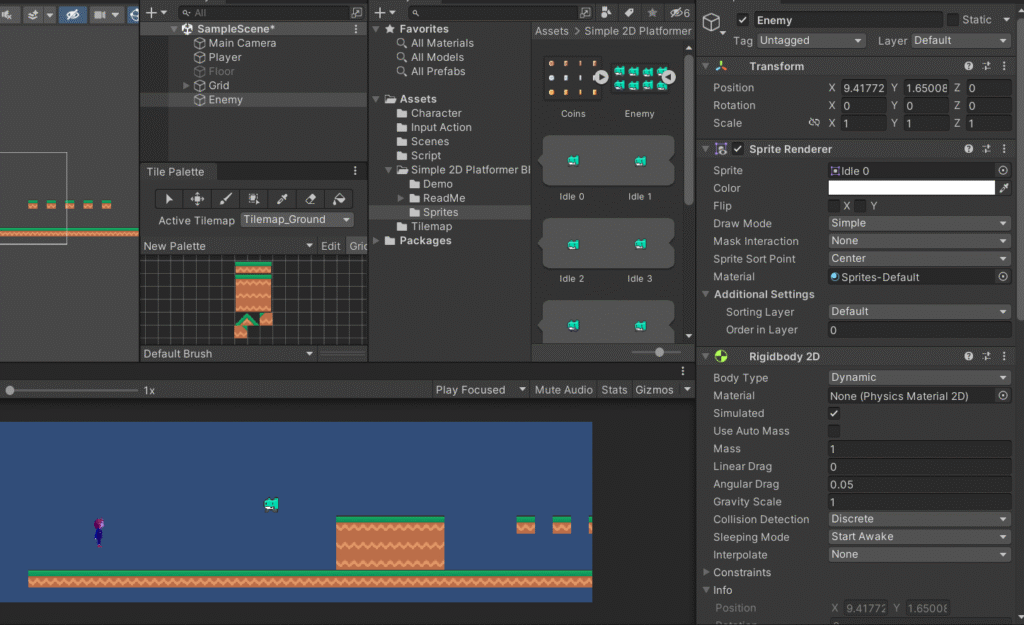This screenshot has height=625, width=1024.
Task: Click the Scale constrained proportions link icon
Action: click(814, 123)
